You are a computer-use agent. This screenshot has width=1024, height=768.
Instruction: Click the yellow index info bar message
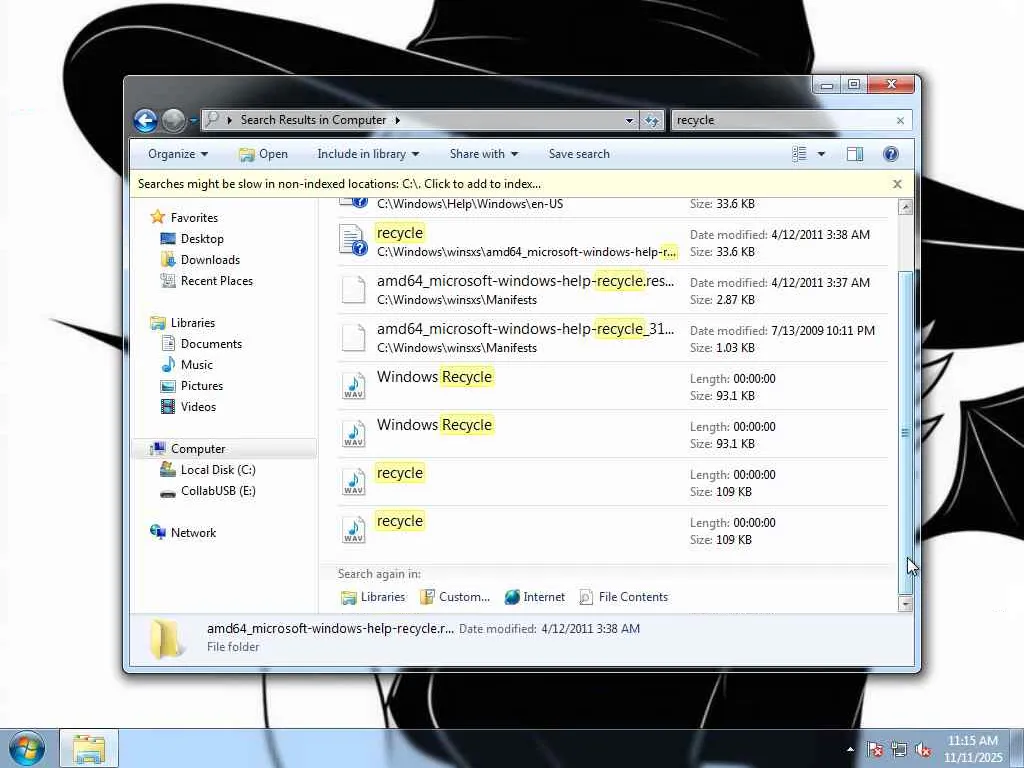[339, 184]
